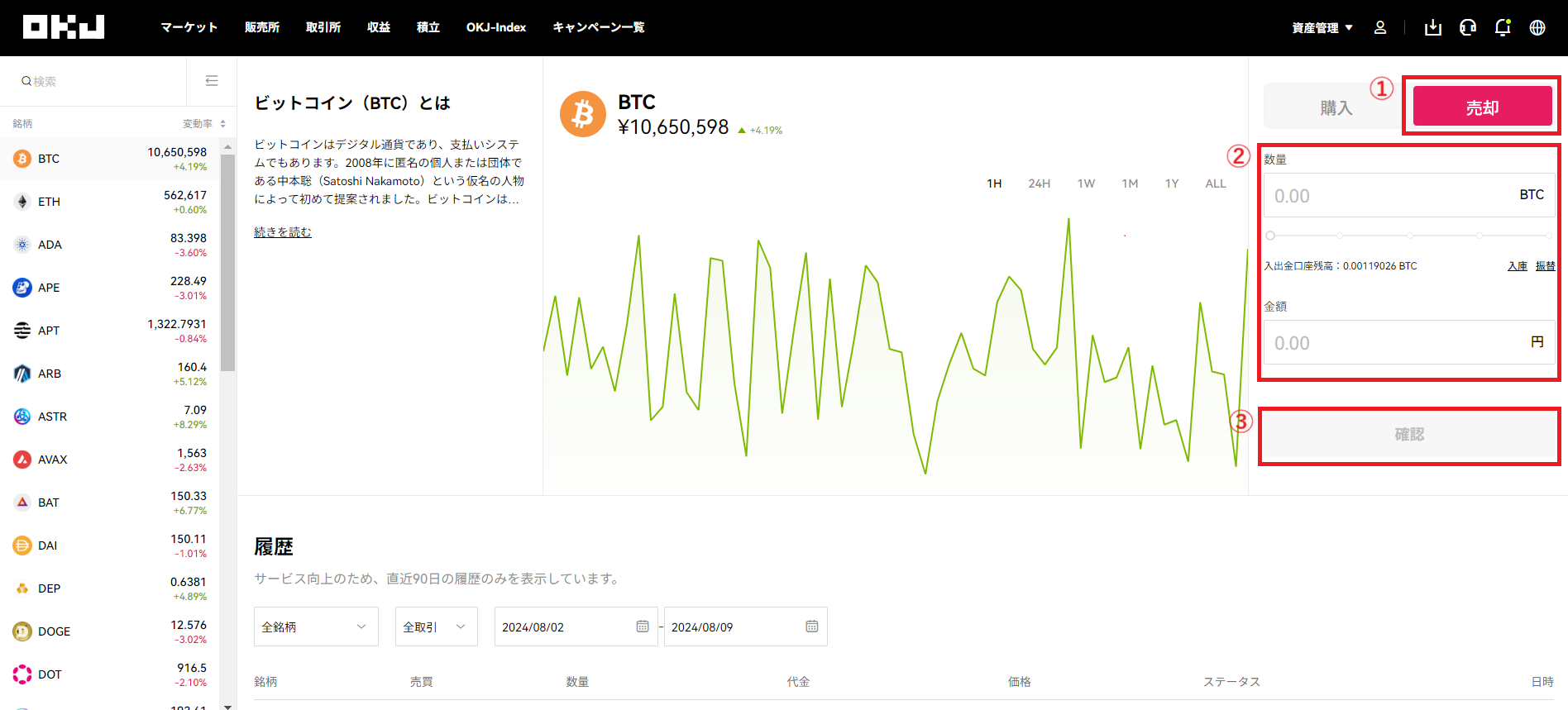1568x710 pixels.
Task: Click the download icon in header
Action: coord(1433,27)
